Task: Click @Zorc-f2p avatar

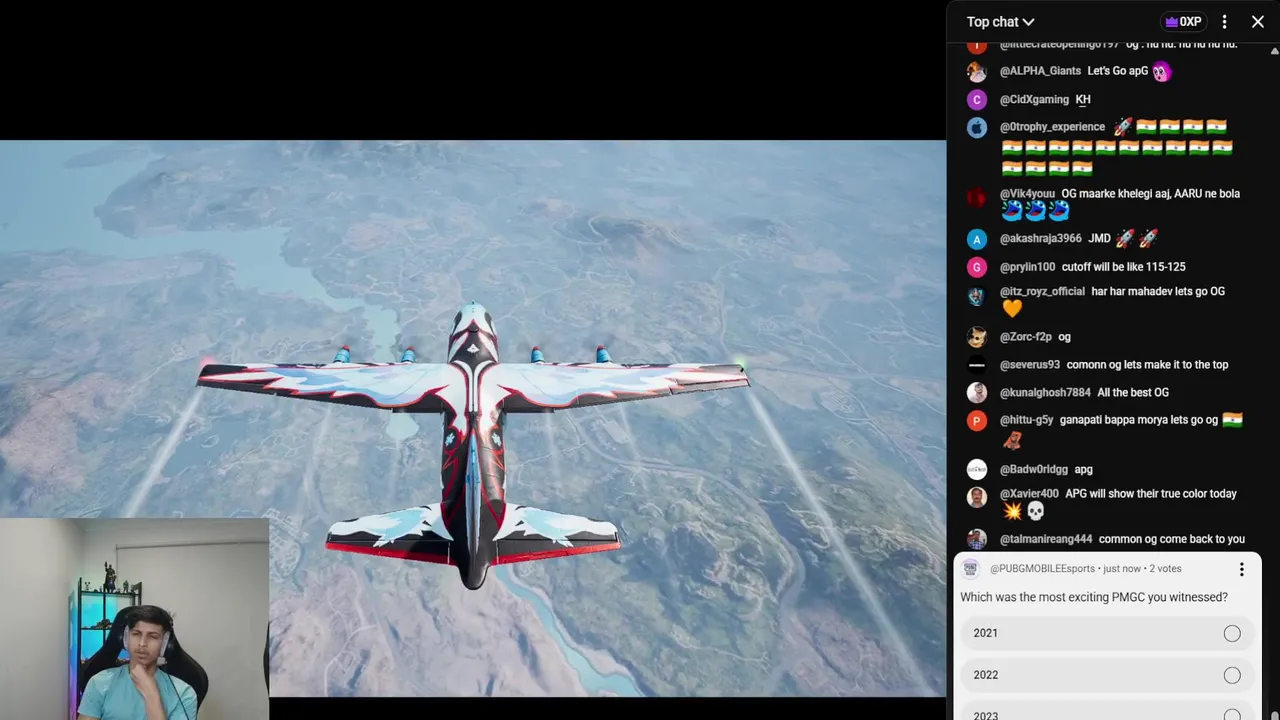Action: pos(977,337)
